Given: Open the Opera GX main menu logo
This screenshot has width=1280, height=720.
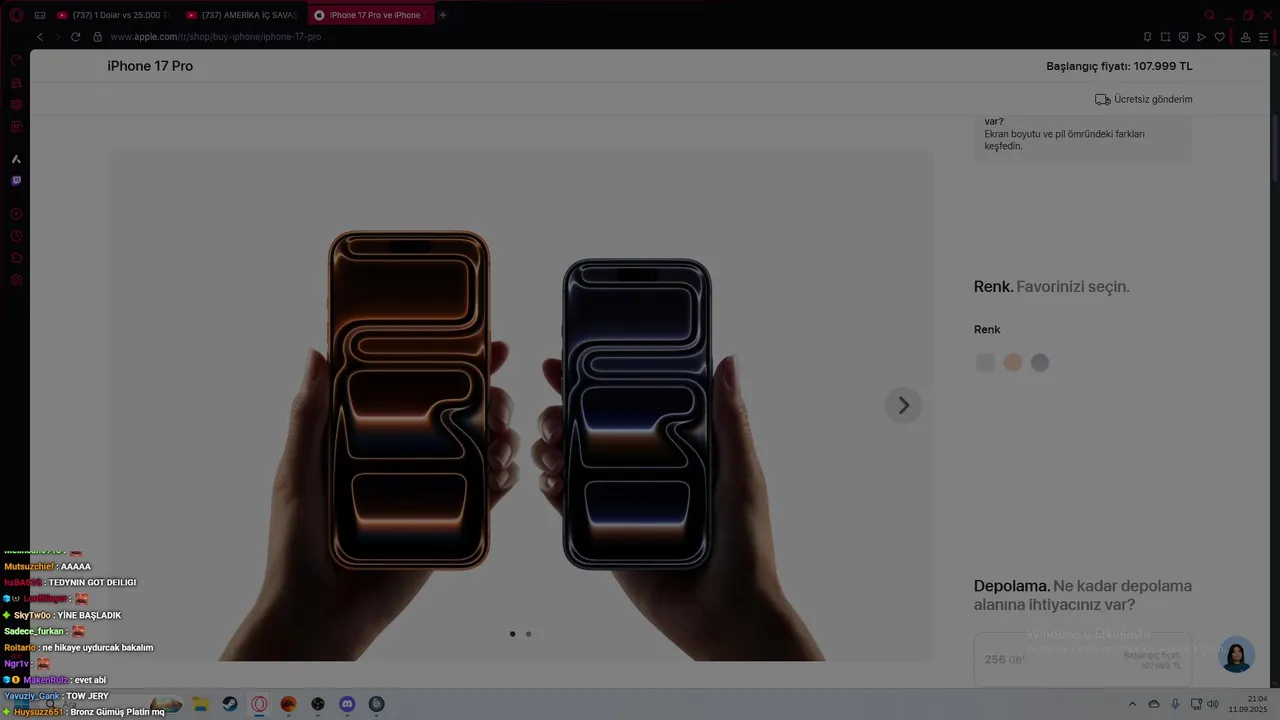Looking at the screenshot, I should (16, 15).
